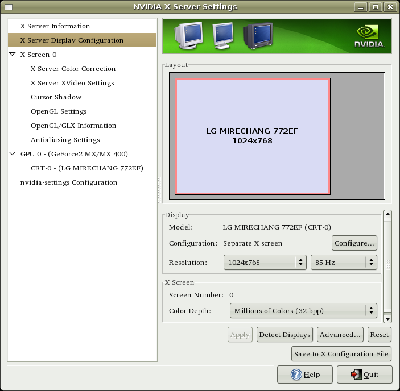Maximize the NVIDIA X Server Settings window

point(375,7)
